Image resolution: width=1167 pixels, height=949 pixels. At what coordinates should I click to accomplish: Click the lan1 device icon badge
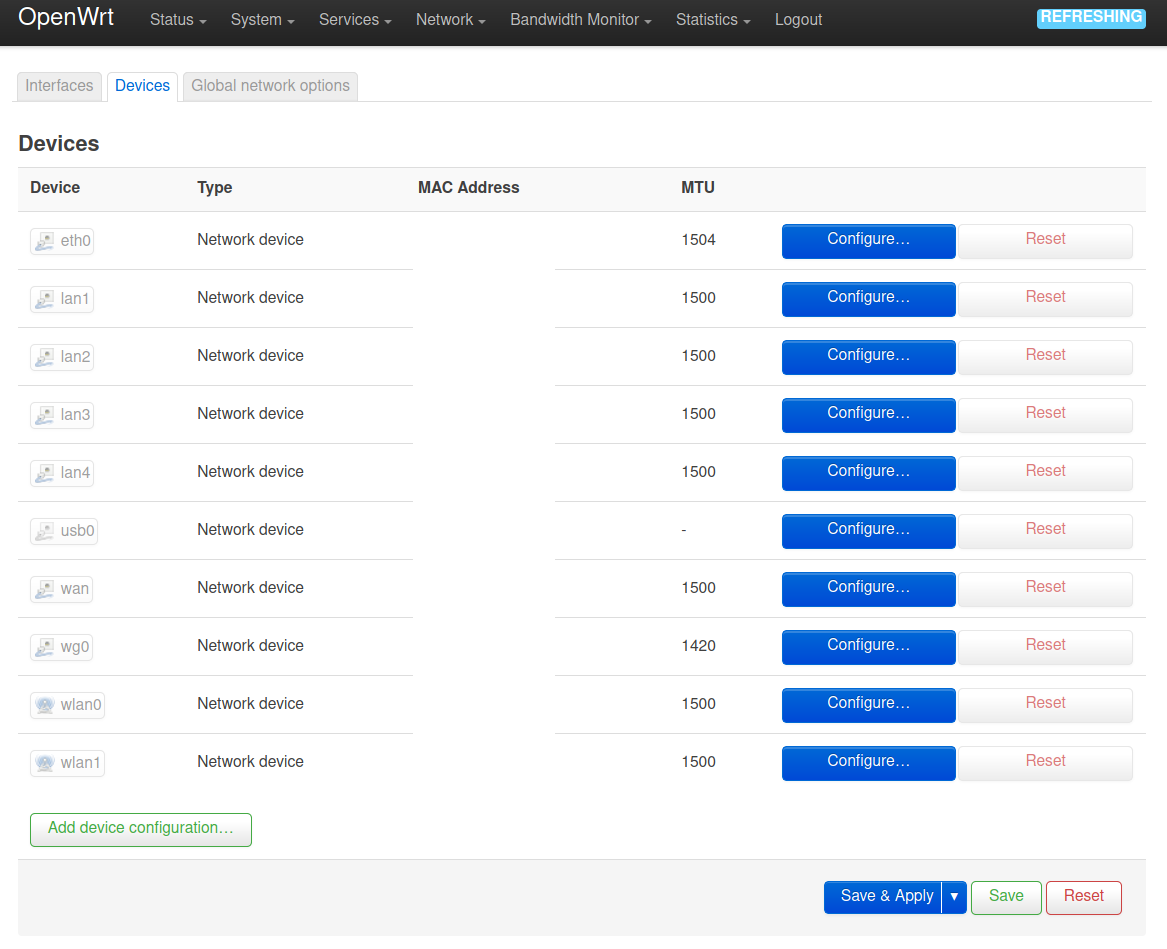coord(62,299)
